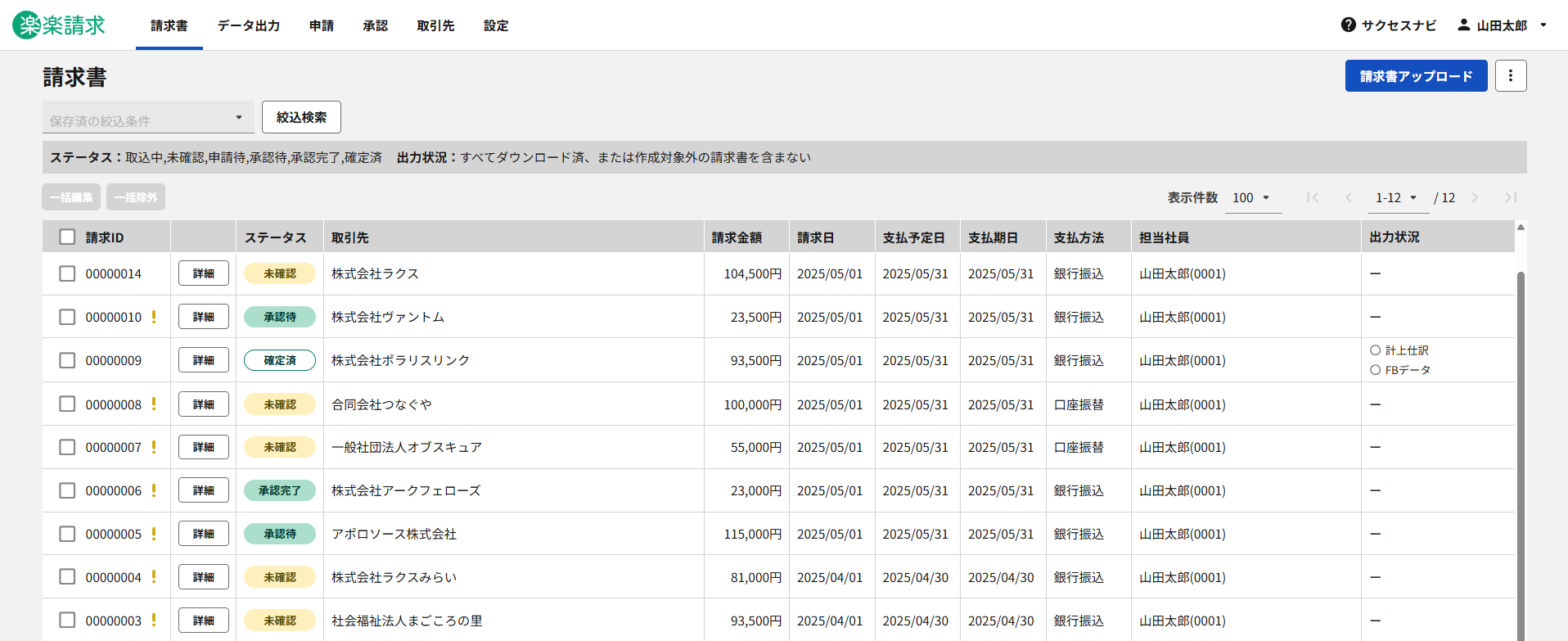This screenshot has height=641, width=1568.
Task: Select the checkbox for invoice 00000014
Action: [x=67, y=273]
